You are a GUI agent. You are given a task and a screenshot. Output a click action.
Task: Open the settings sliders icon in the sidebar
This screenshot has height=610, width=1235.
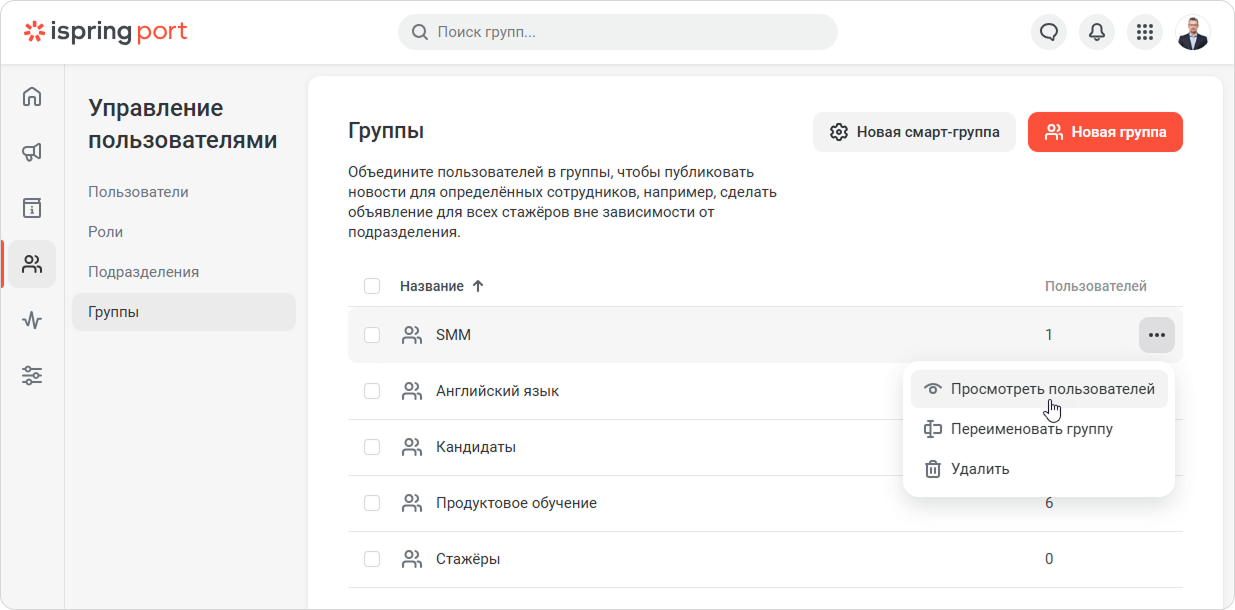pyautogui.click(x=32, y=376)
